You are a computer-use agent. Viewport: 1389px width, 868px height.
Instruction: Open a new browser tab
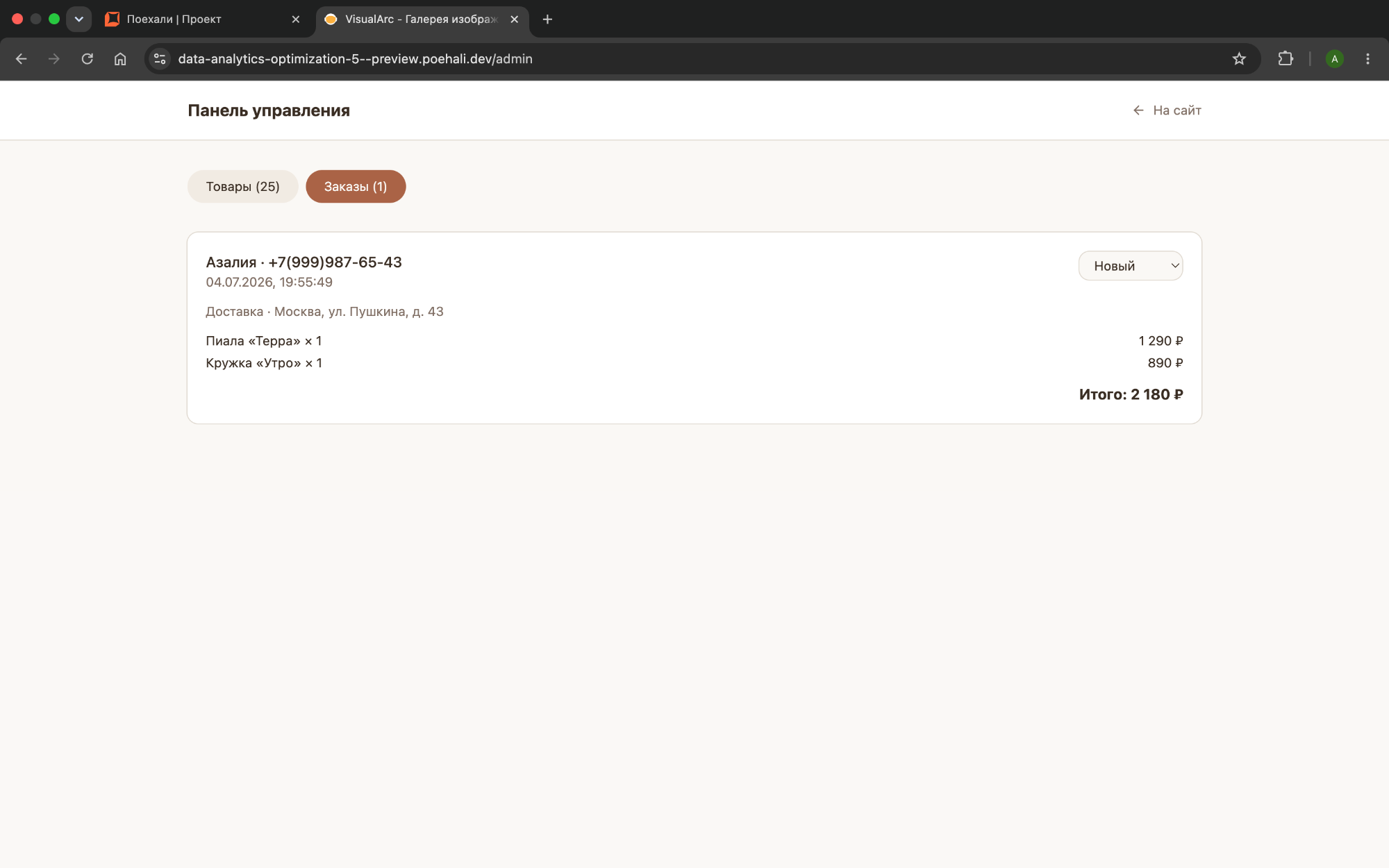click(547, 19)
